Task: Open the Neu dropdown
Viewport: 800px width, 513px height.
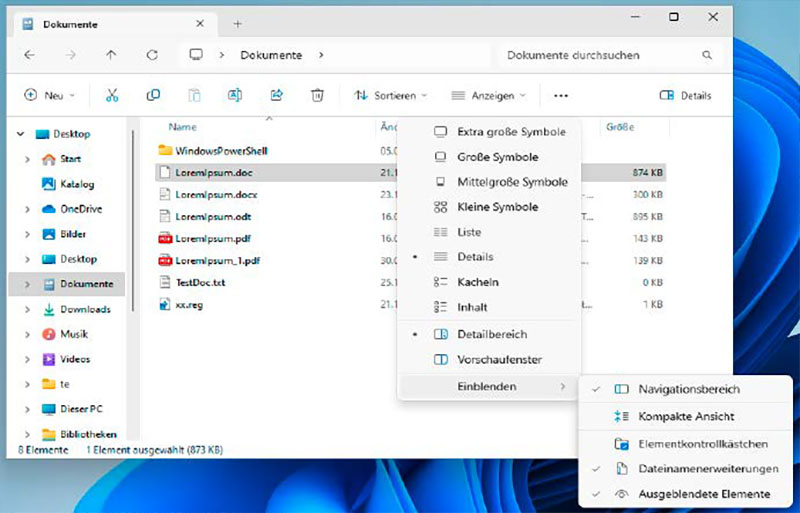Action: tap(50, 95)
